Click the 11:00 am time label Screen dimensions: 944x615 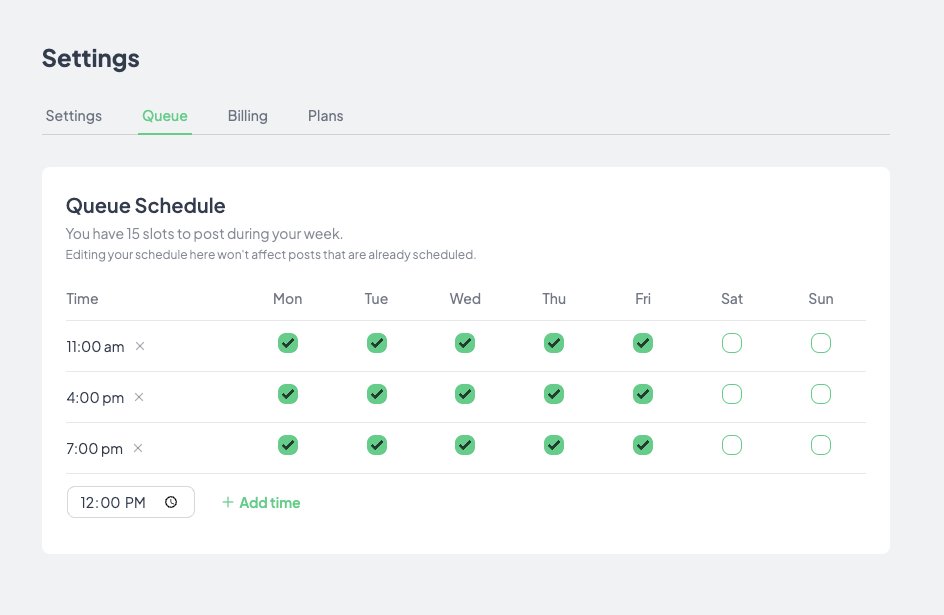pos(95,347)
